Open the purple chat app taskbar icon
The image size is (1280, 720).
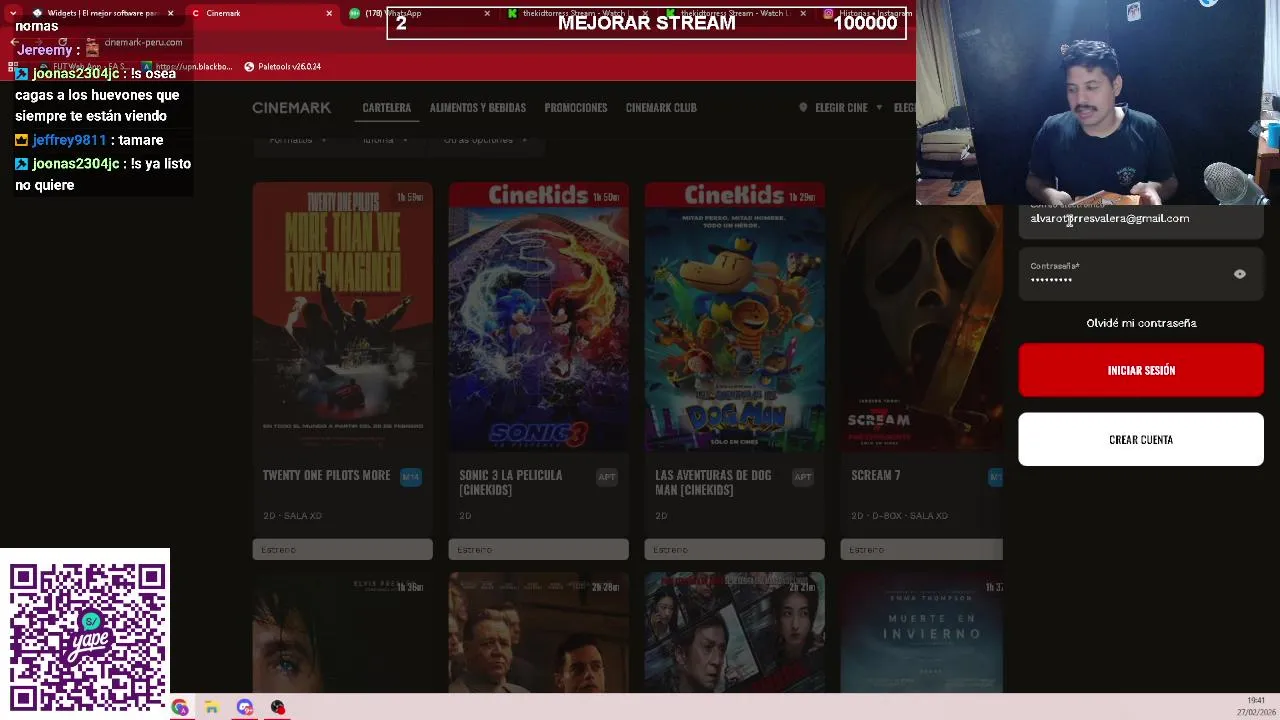click(245, 708)
